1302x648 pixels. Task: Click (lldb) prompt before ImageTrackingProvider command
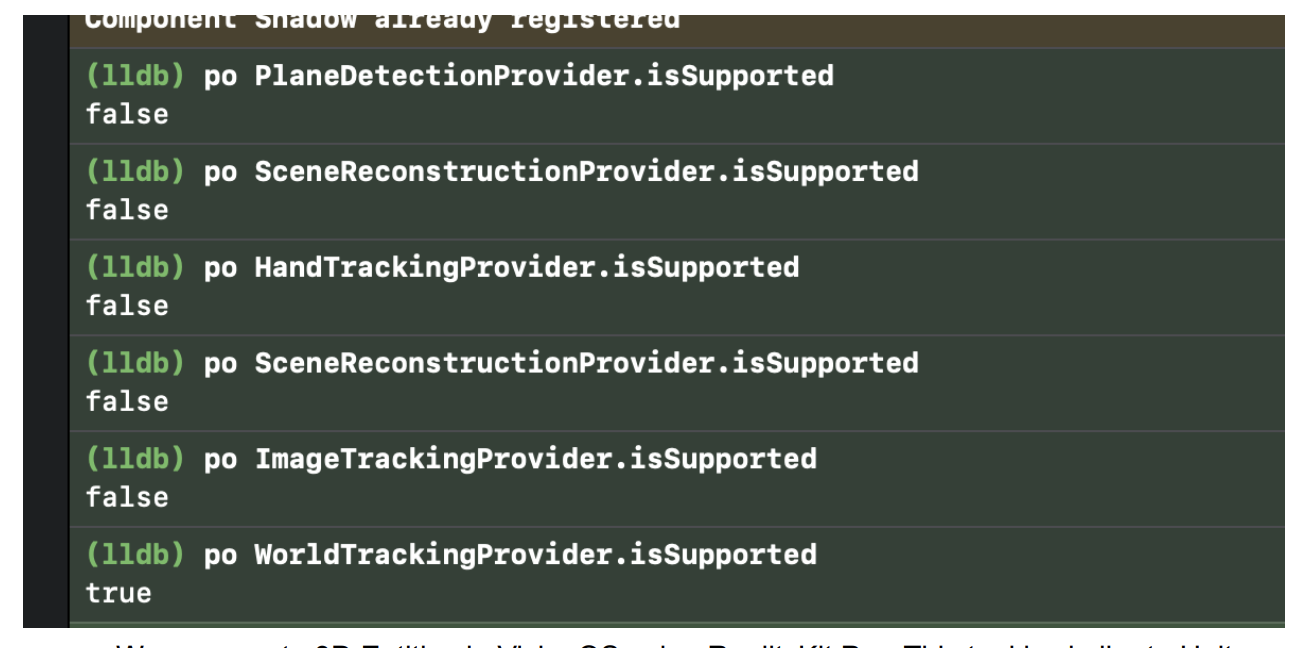pyautogui.click(x=135, y=459)
